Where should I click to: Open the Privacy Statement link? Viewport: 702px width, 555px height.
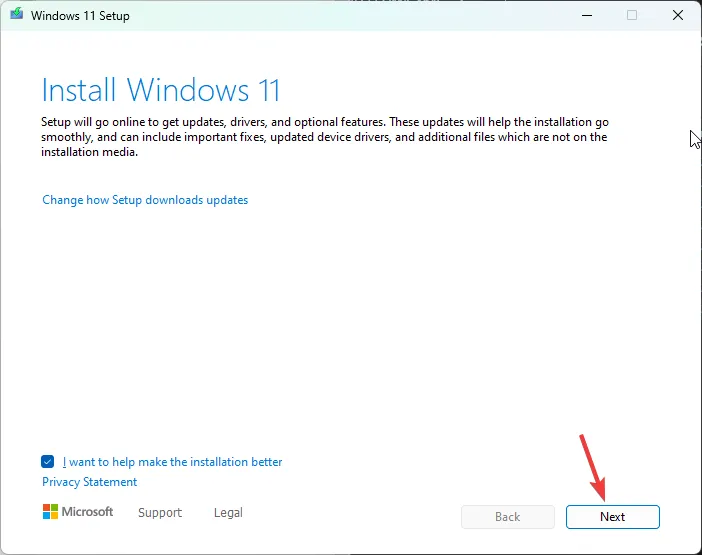pos(90,482)
